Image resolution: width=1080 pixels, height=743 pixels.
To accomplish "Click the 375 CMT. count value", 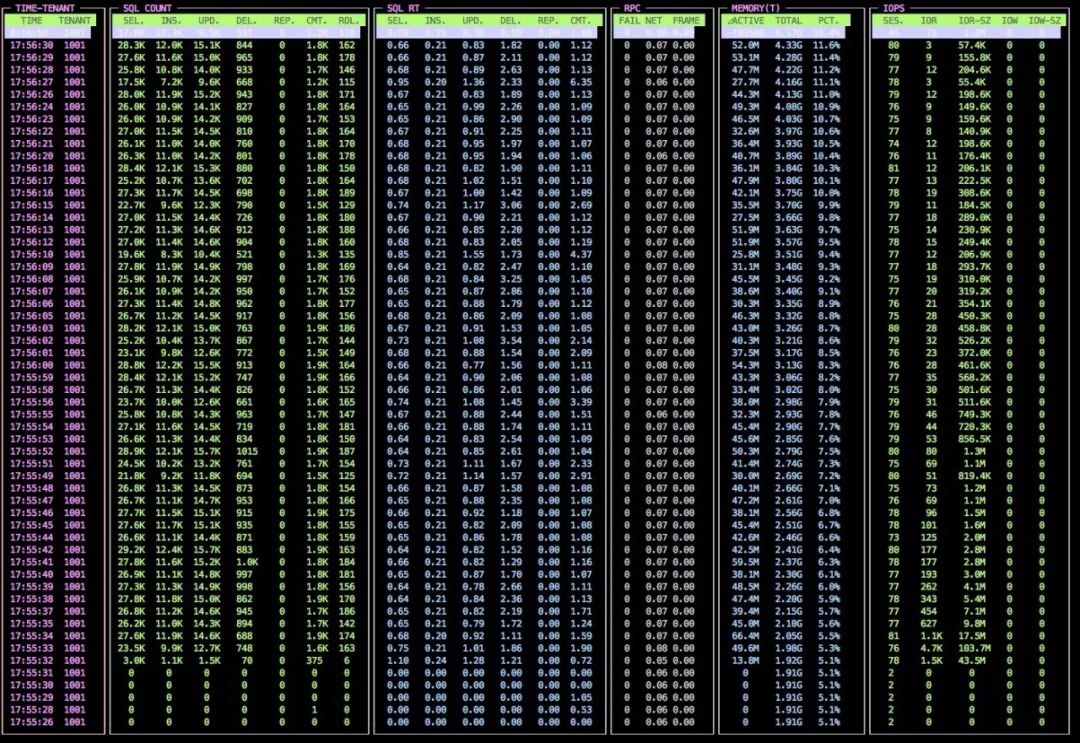I will pos(314,660).
